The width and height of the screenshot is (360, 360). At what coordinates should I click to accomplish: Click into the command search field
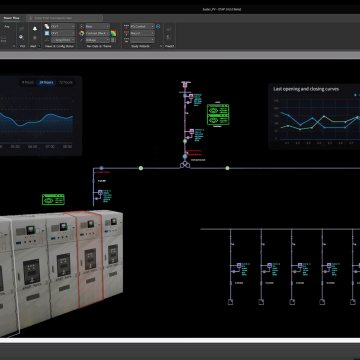click(x=64, y=18)
